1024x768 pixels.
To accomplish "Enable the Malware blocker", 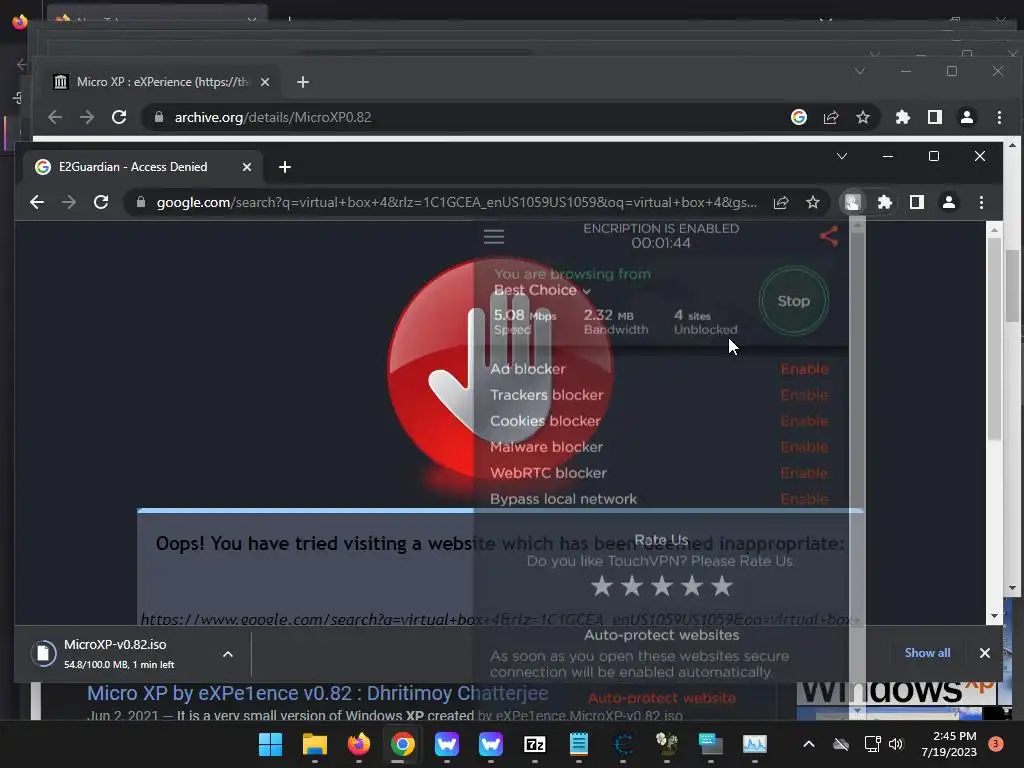I will tap(804, 447).
